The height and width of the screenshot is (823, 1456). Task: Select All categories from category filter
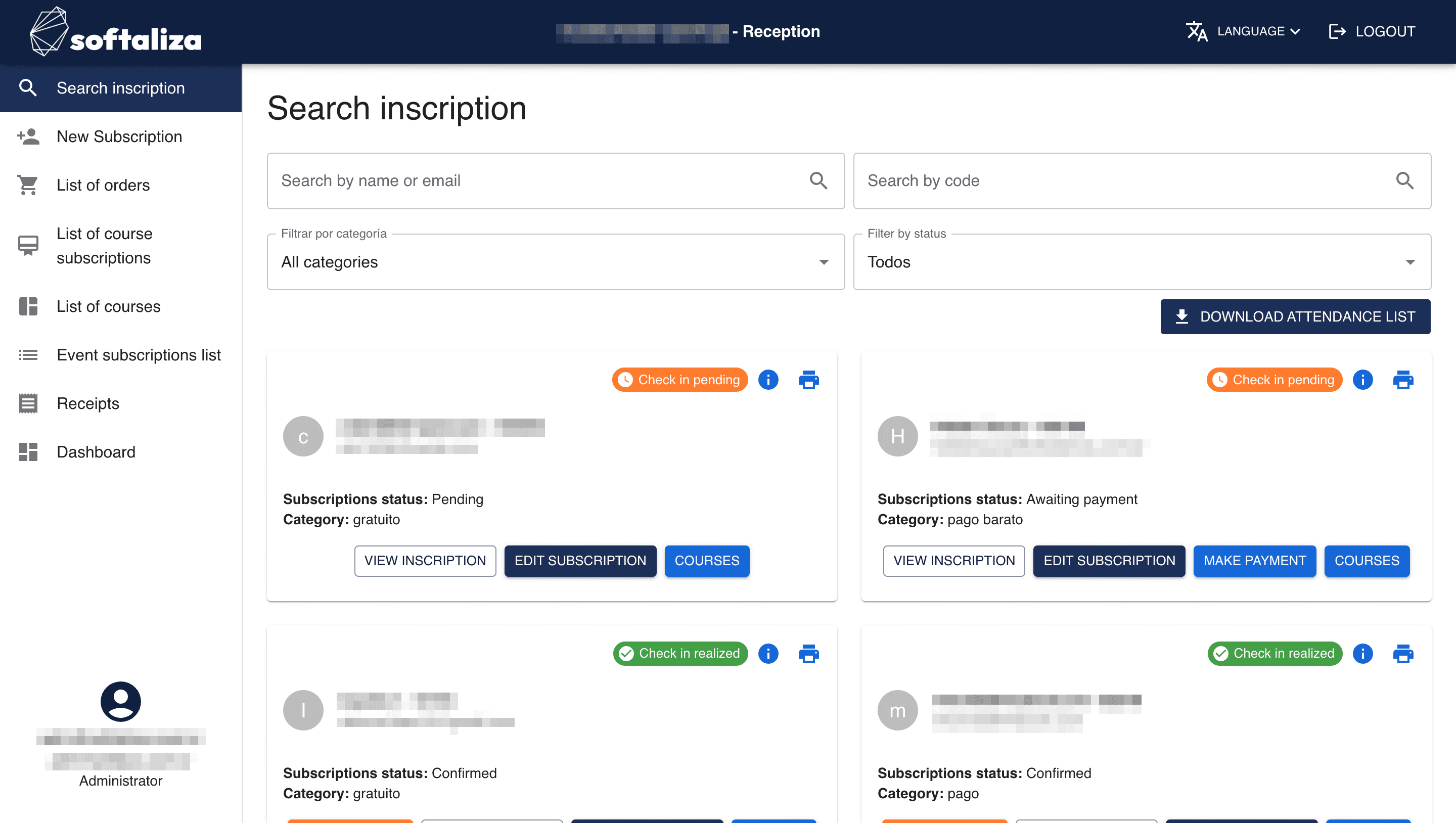[x=555, y=262]
